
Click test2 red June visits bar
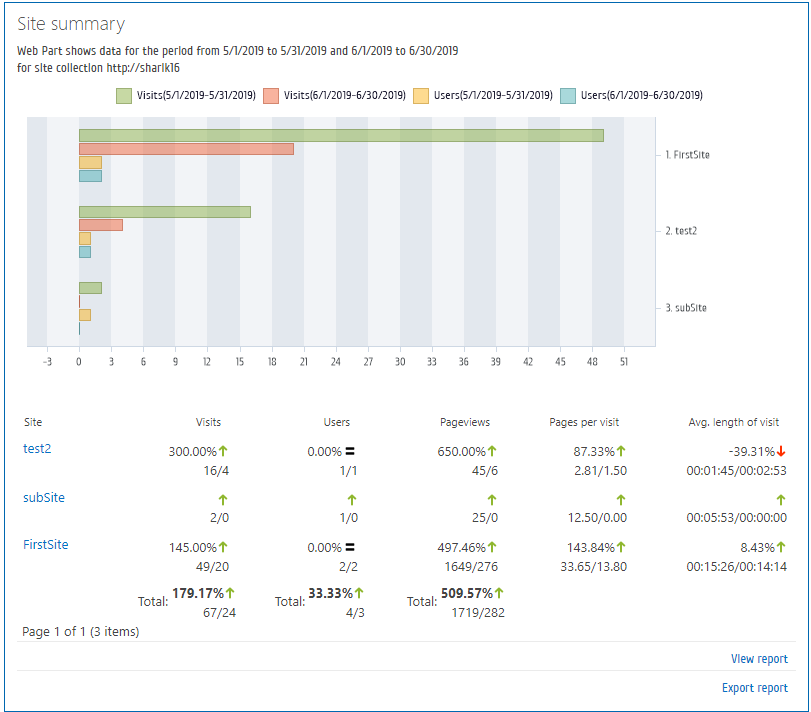point(101,225)
